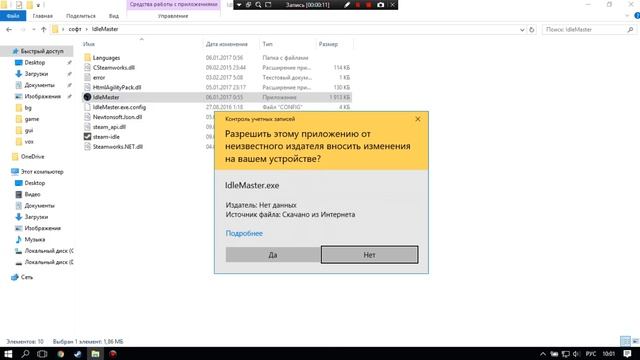The width and height of the screenshot is (640, 360).
Task: Click the volume icon in system tray
Action: pyautogui.click(x=576, y=354)
